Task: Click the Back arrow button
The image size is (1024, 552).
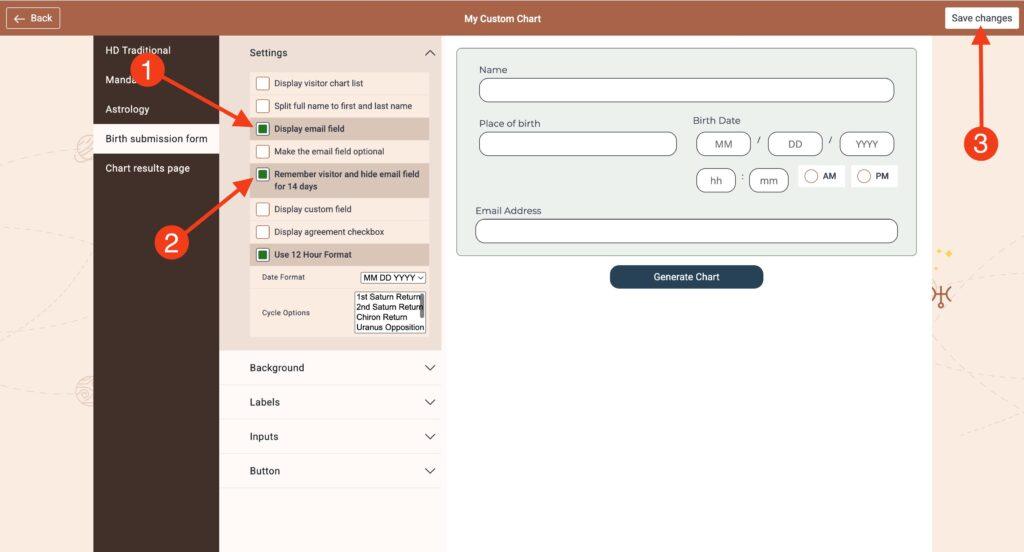Action: (x=33, y=18)
